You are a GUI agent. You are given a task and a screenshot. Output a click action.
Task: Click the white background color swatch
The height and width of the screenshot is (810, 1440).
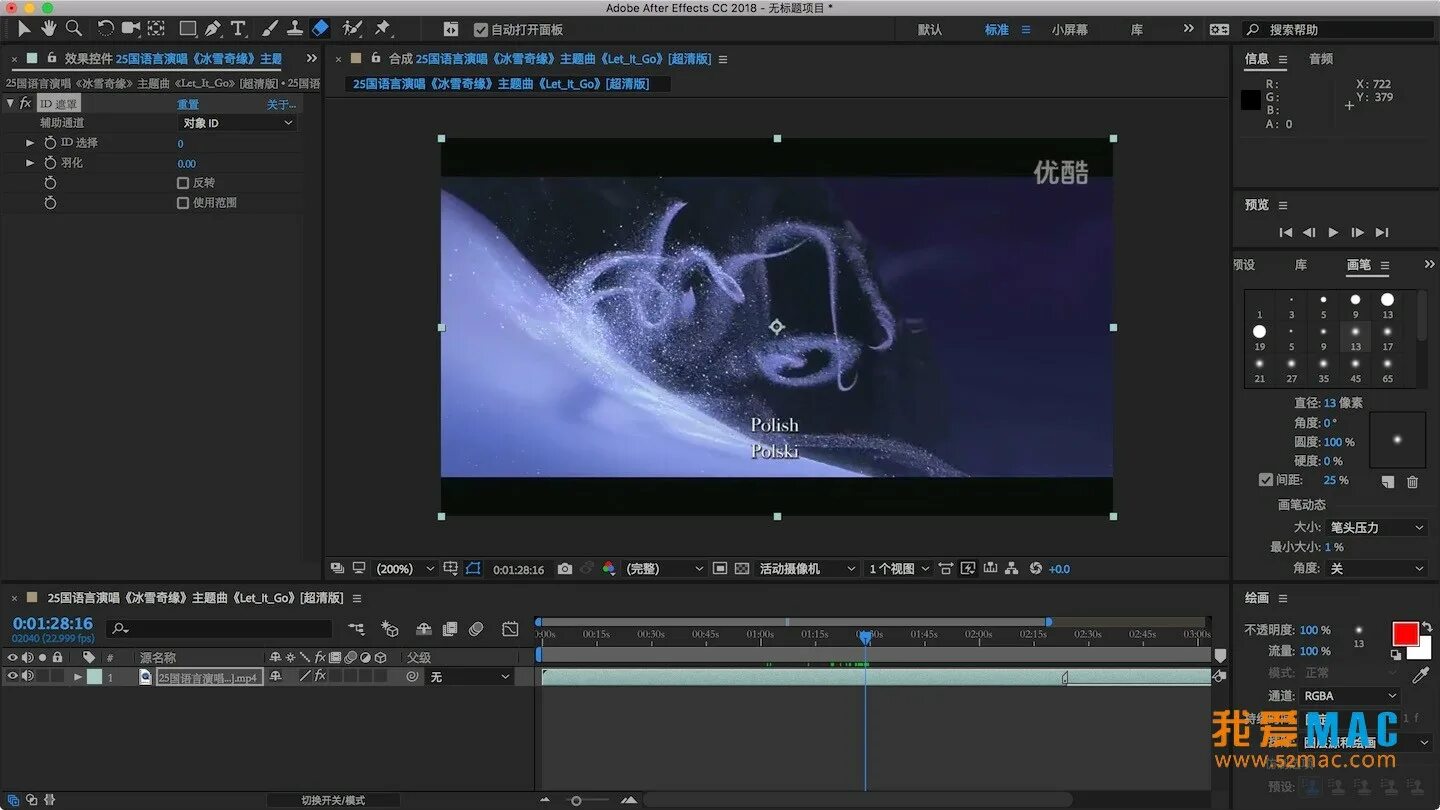tap(1424, 652)
